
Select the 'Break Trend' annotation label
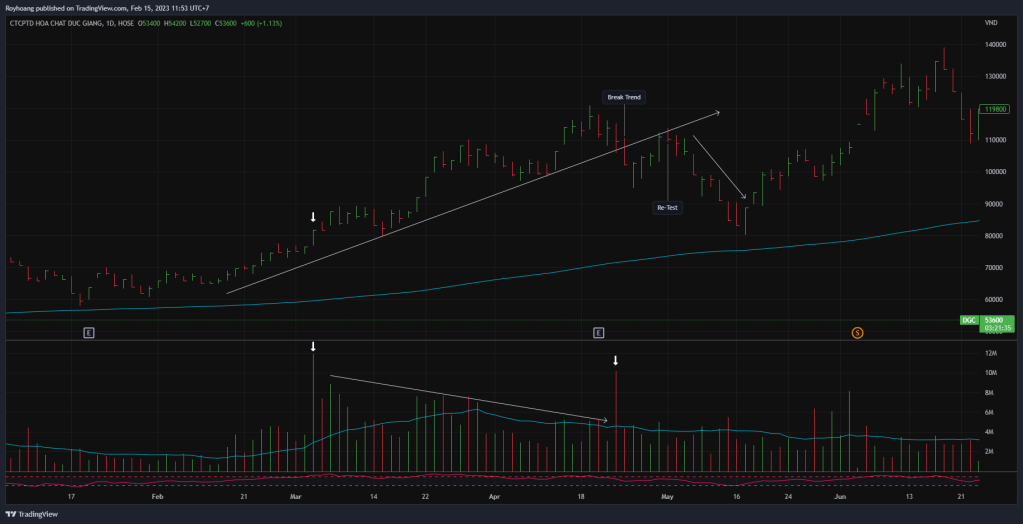pos(624,97)
